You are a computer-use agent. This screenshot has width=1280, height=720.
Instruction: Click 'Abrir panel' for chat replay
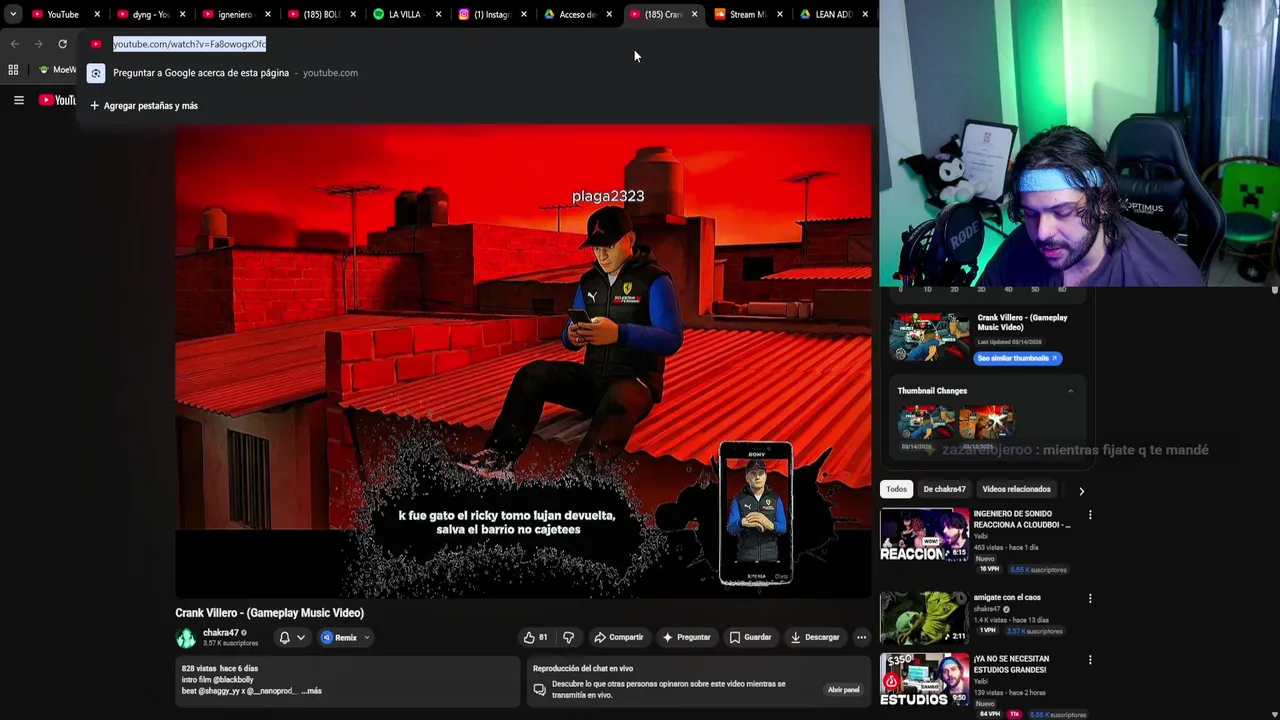843,690
